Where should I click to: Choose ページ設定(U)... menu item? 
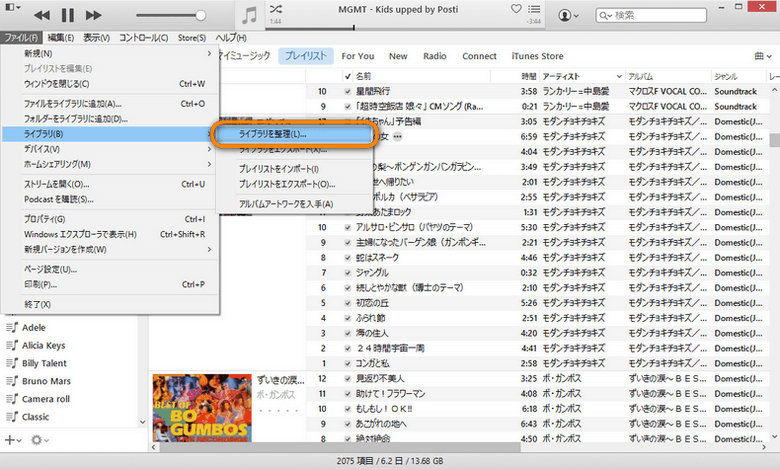coord(110,269)
